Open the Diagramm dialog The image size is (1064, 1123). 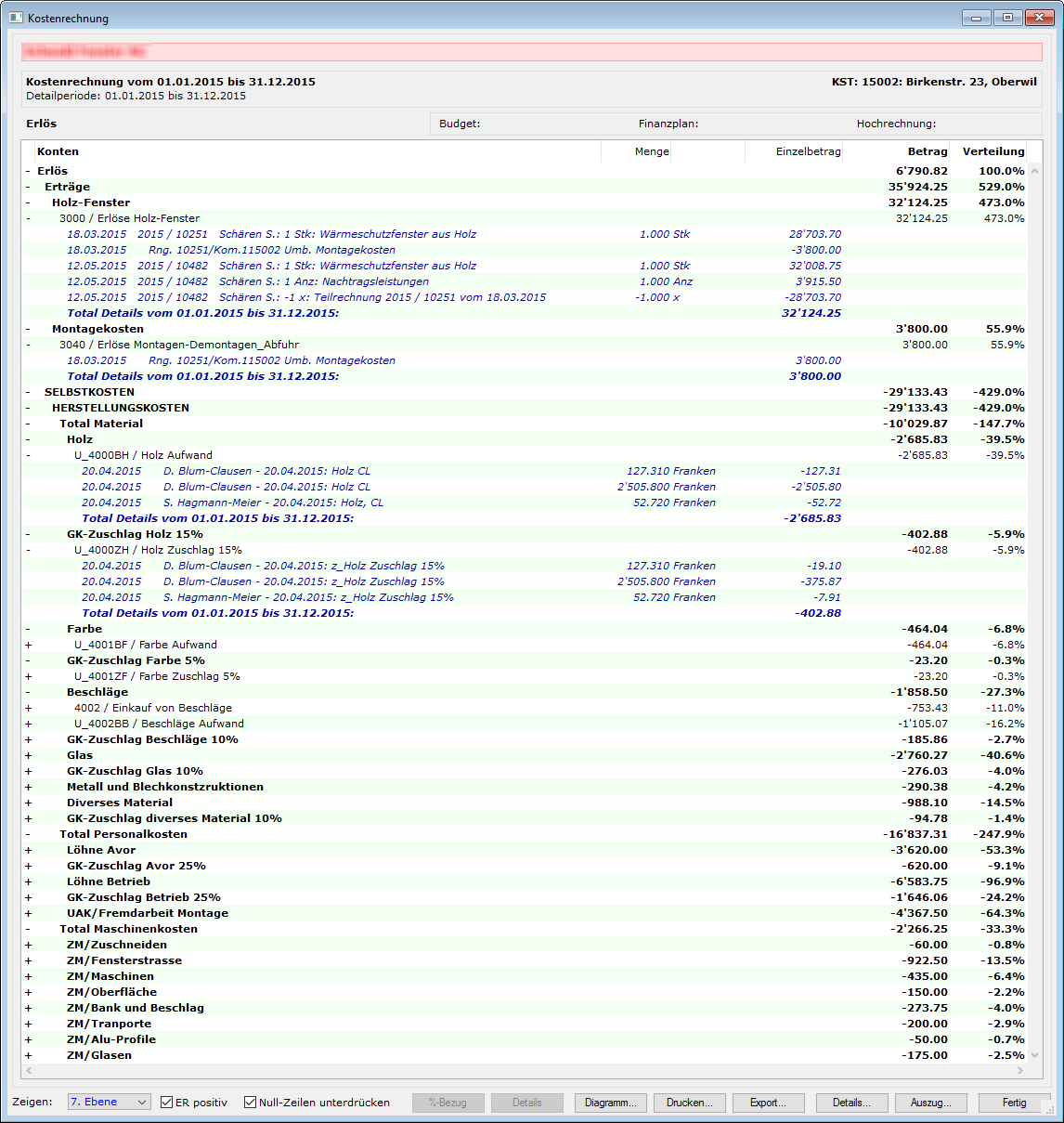610,1103
